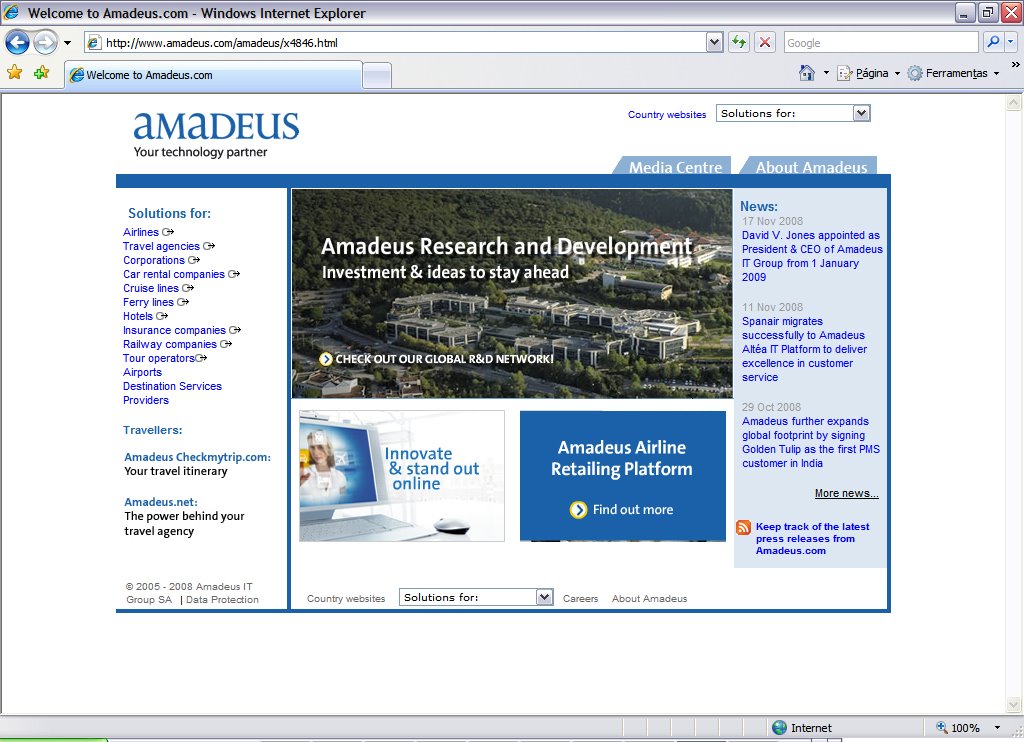Click the Internet security zone globe icon
The width and height of the screenshot is (1024, 742).
[779, 728]
